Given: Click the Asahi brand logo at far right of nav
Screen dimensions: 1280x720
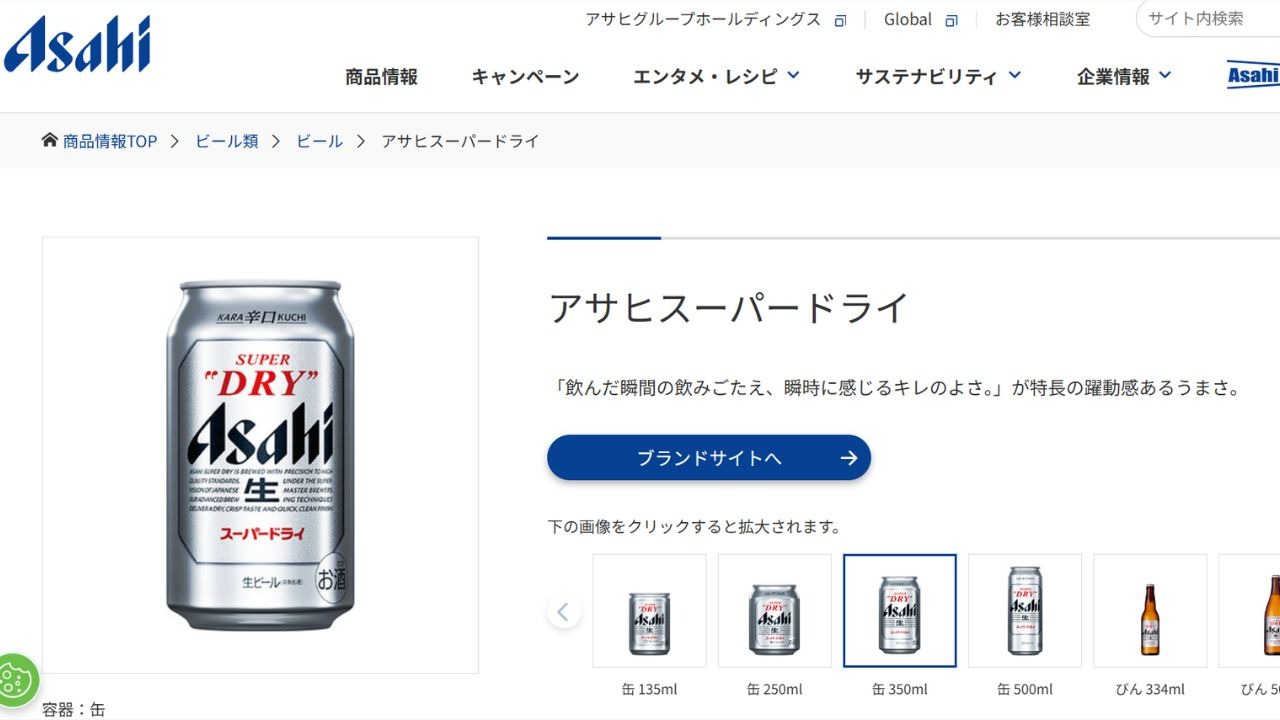Looking at the screenshot, I should [x=1253, y=75].
